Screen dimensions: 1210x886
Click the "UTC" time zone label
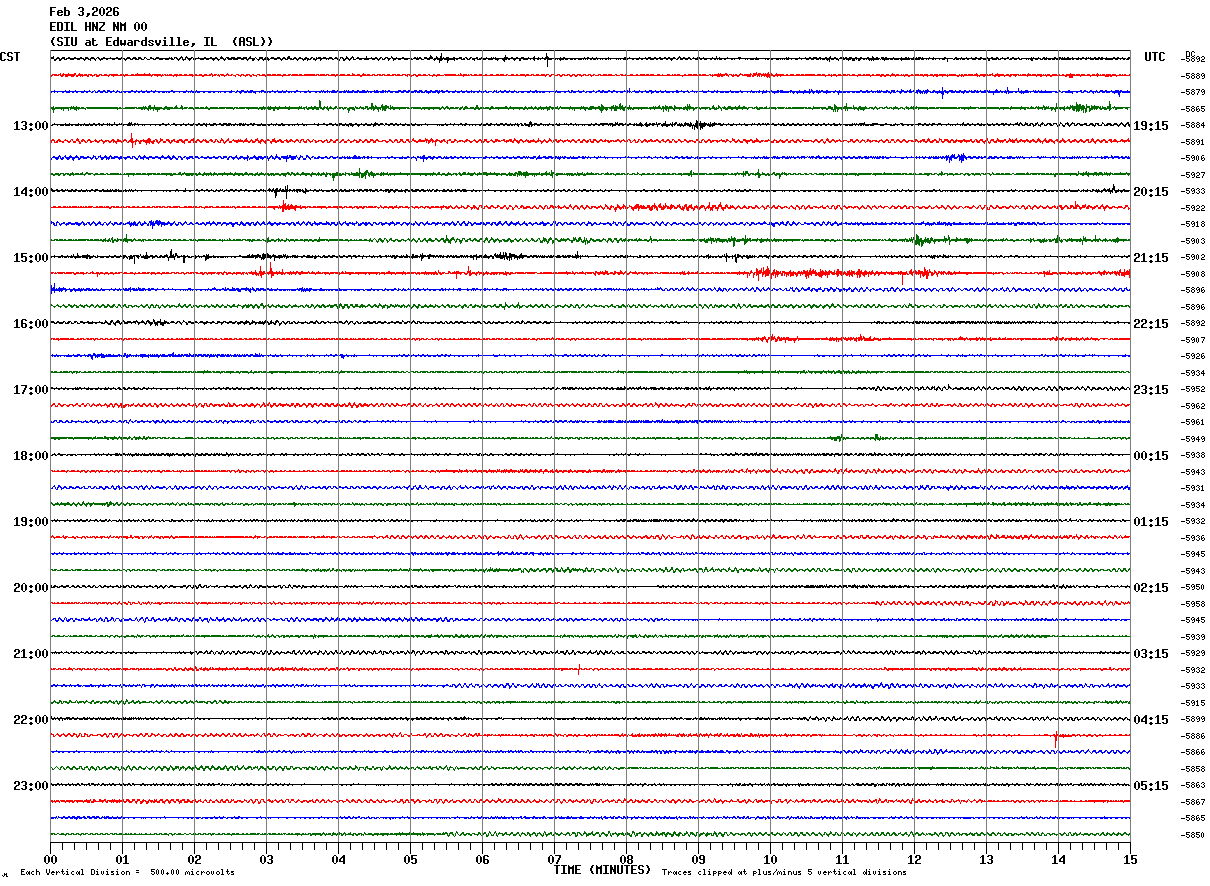[1155, 57]
